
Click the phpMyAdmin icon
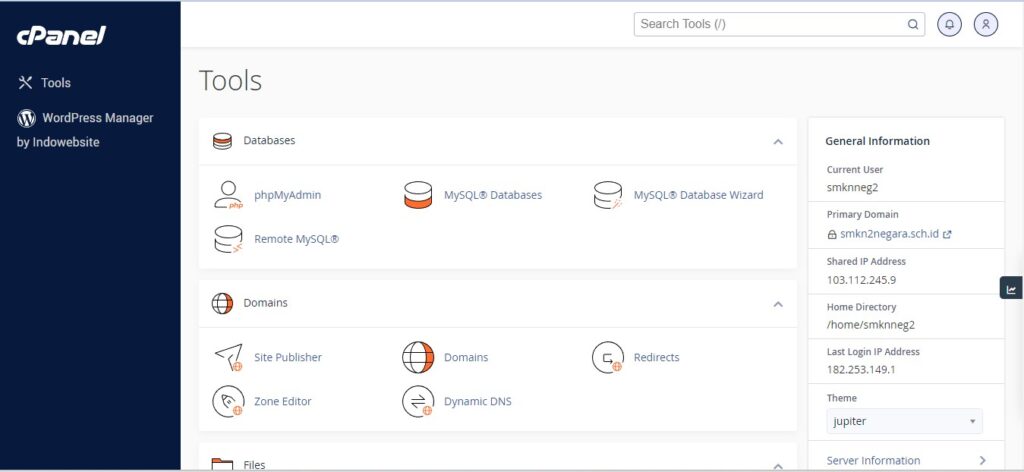228,195
